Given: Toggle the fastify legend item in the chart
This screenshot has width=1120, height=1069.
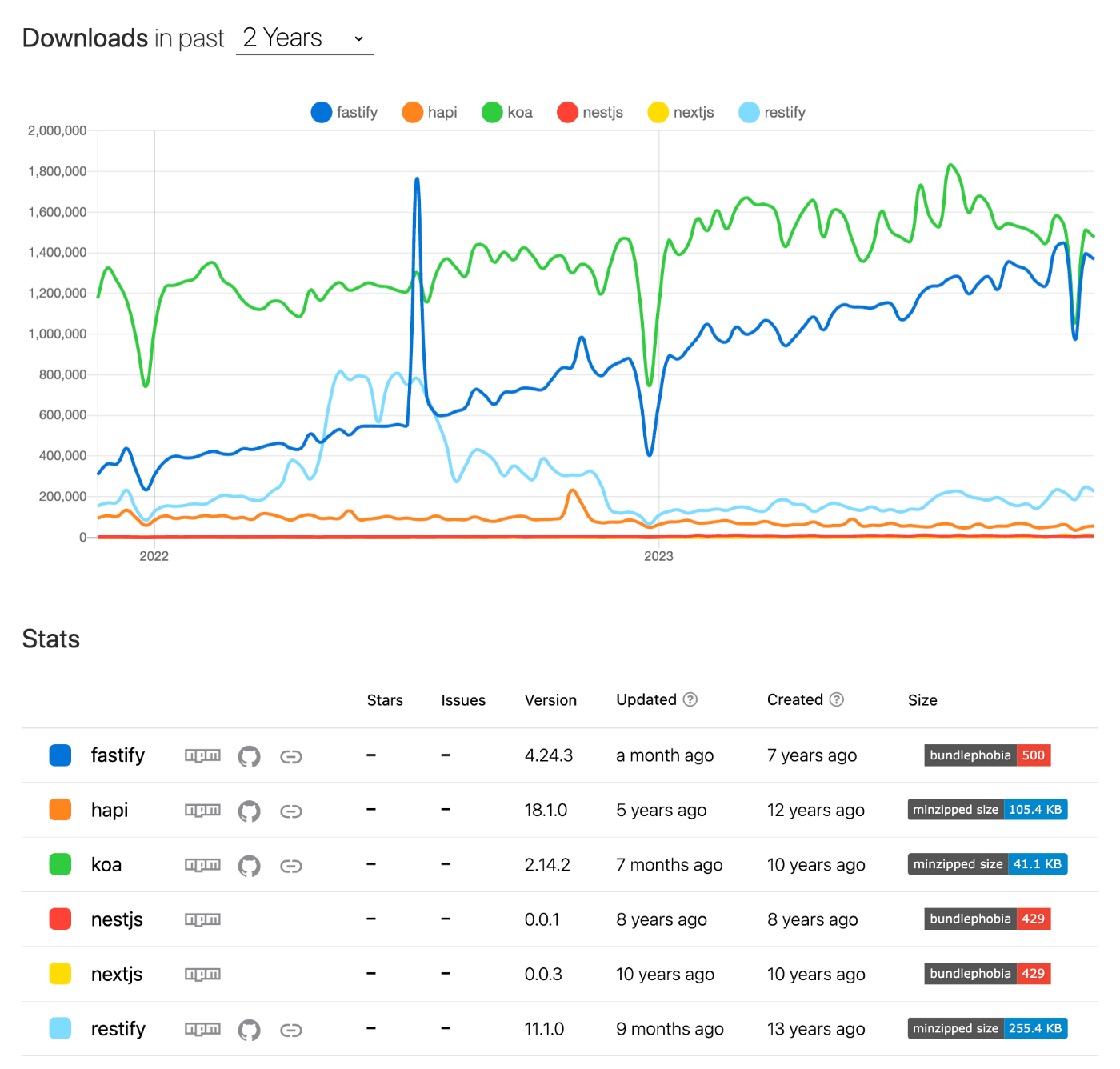Looking at the screenshot, I should [x=344, y=113].
